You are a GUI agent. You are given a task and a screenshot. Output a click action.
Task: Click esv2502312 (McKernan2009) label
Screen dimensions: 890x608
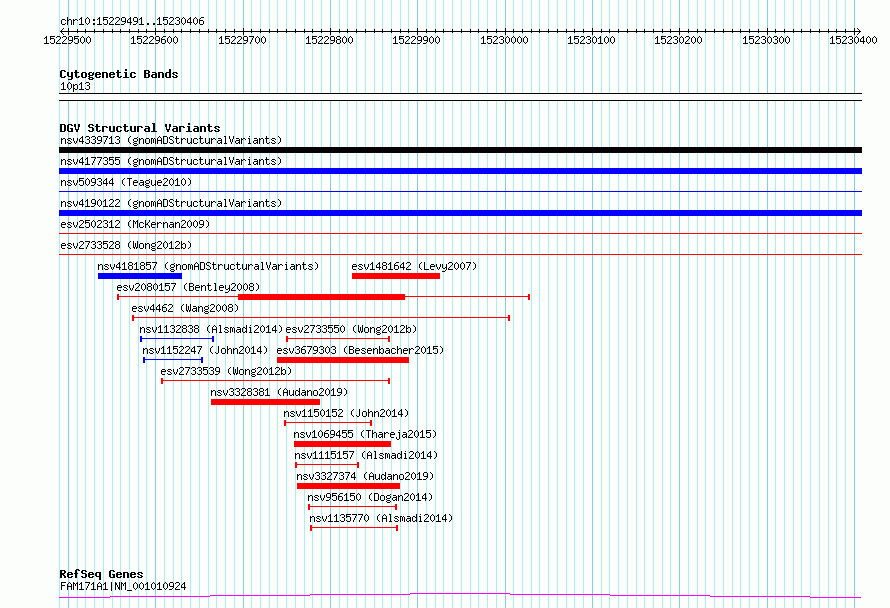135,224
